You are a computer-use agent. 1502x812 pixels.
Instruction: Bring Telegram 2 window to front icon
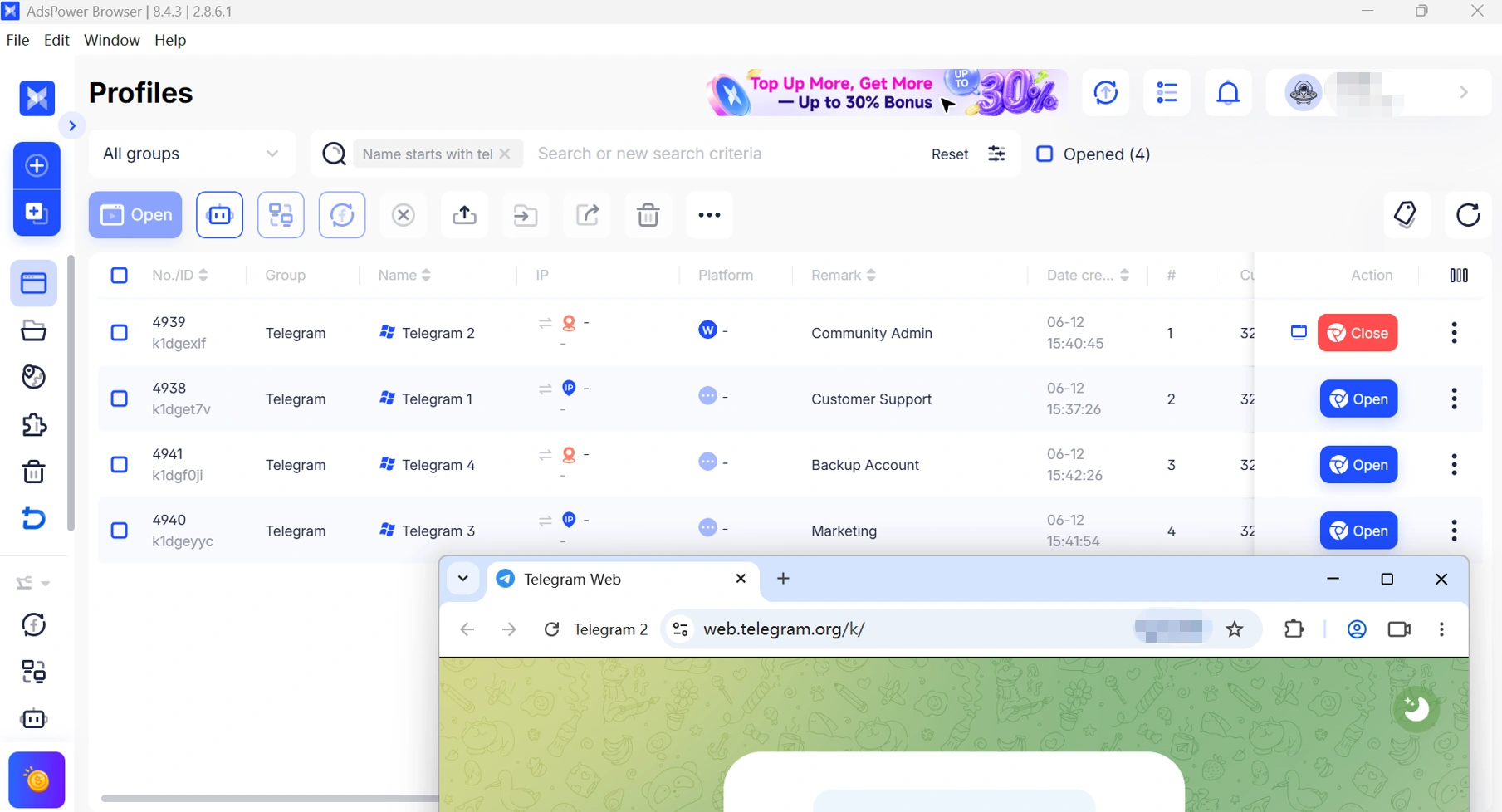pyautogui.click(x=1299, y=332)
